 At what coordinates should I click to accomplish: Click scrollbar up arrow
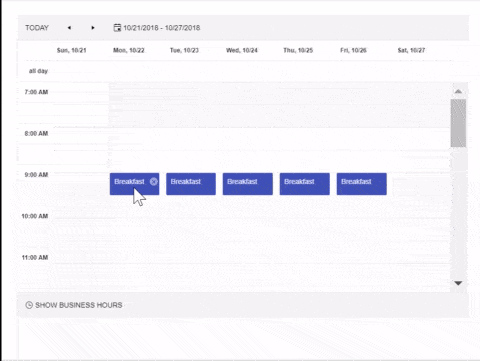458,91
